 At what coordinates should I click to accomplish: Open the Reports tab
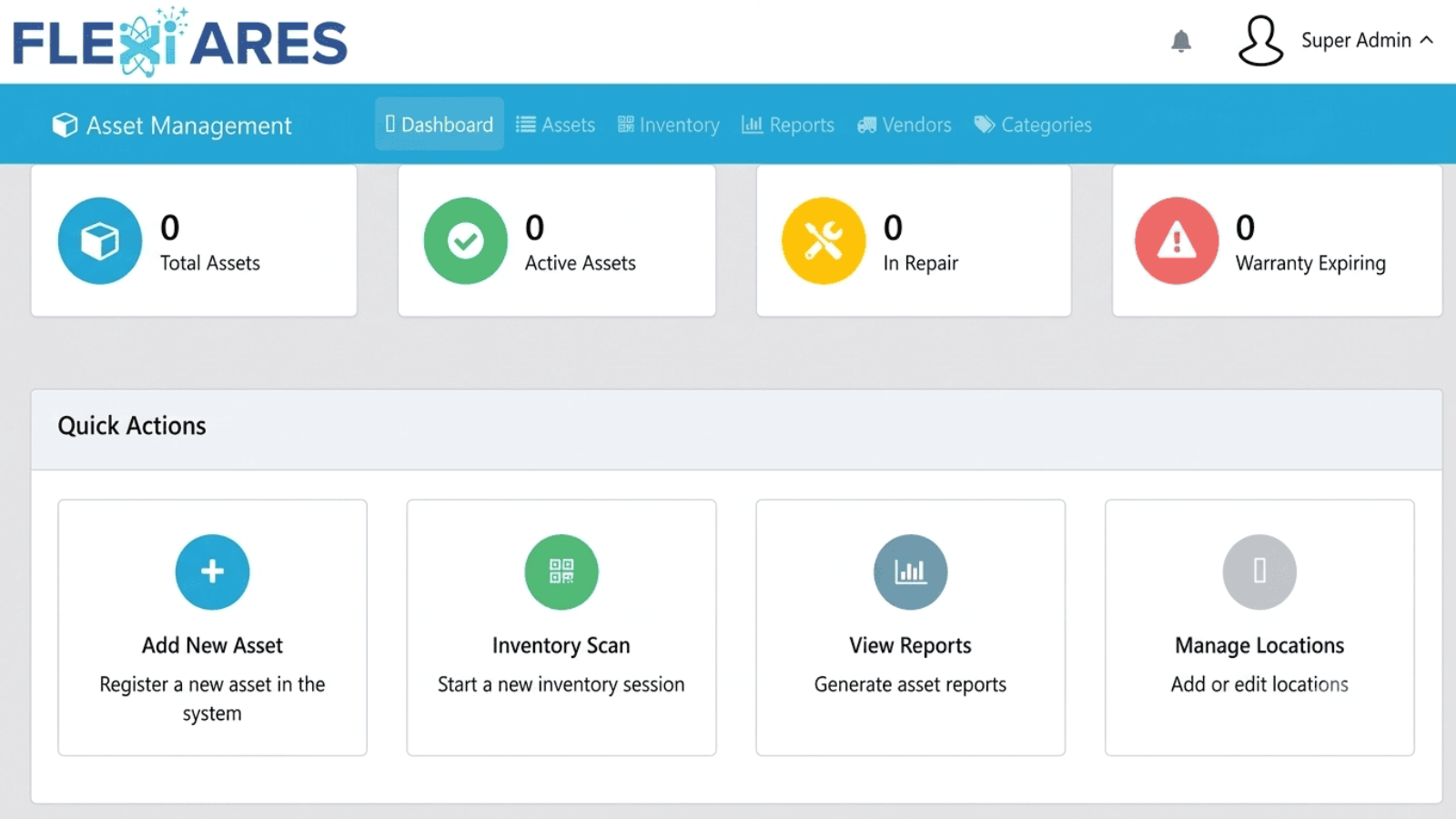(x=787, y=124)
